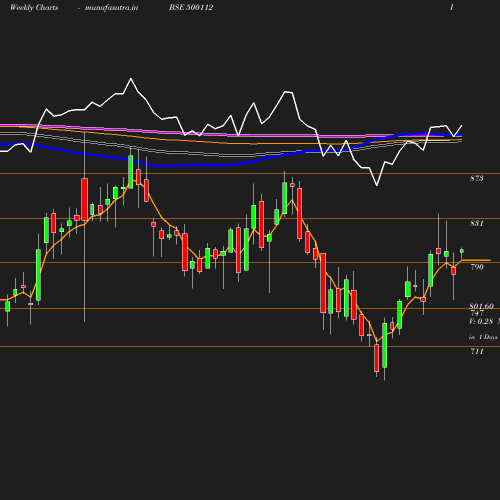Click the "in 1 Days" text
Viewport: 500px width, 500px height.
click(x=483, y=337)
